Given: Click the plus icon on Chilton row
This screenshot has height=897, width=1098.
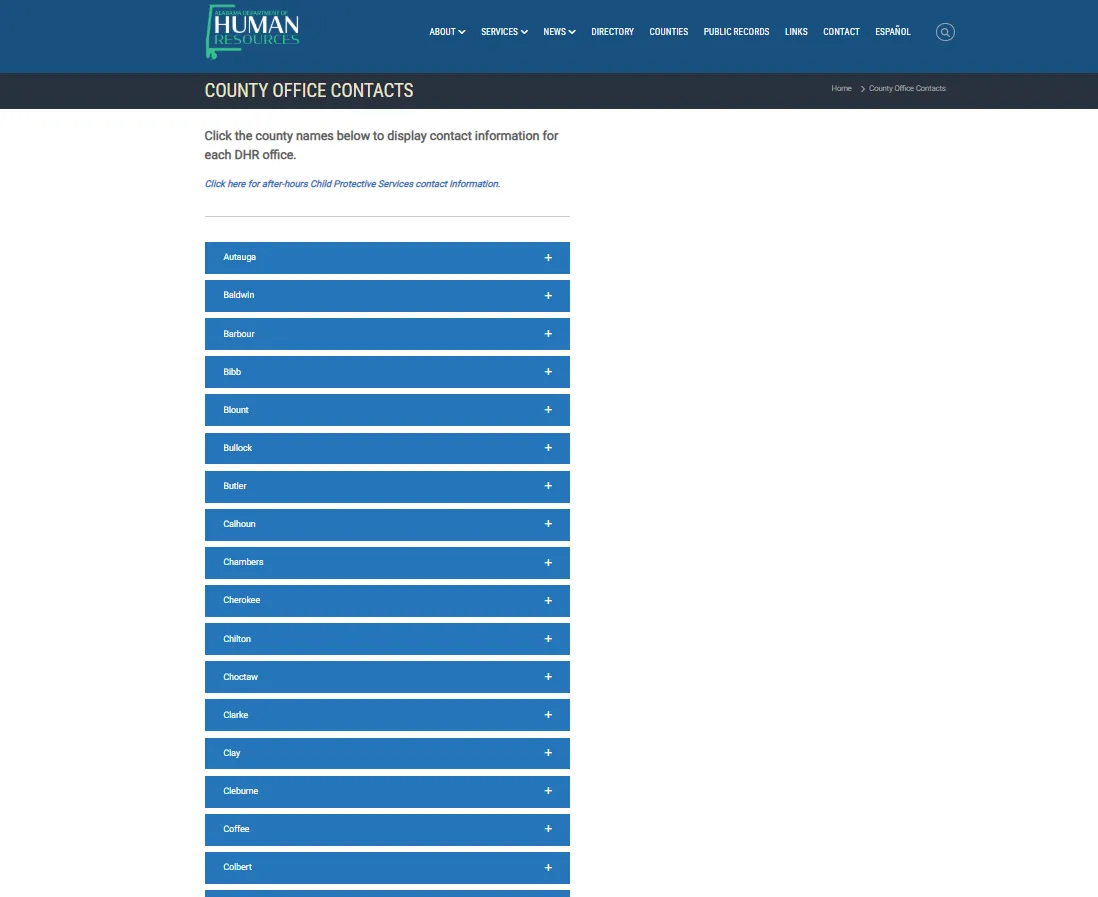Looking at the screenshot, I should click(x=548, y=639).
